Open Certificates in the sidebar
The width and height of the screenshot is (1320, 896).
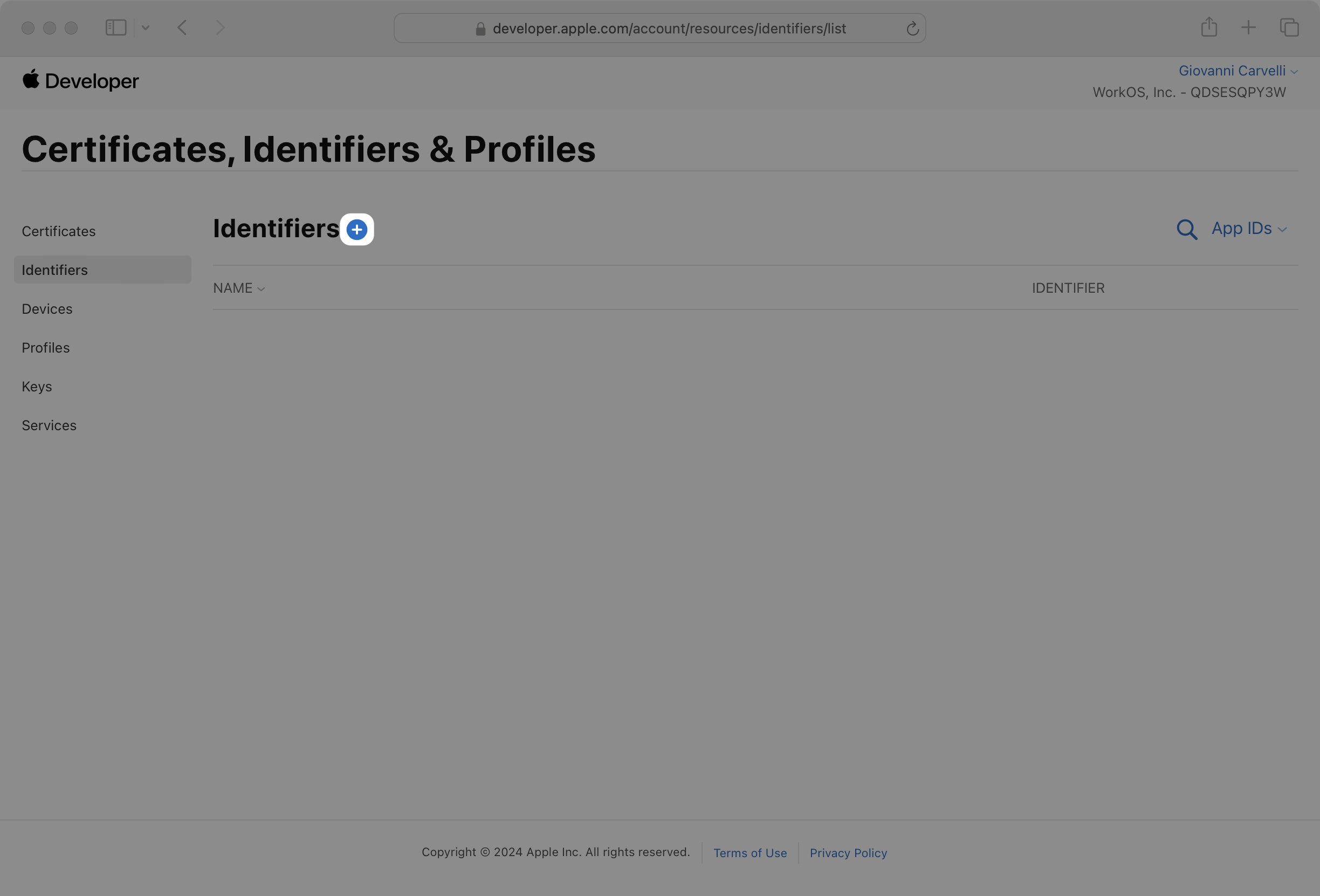tap(58, 232)
